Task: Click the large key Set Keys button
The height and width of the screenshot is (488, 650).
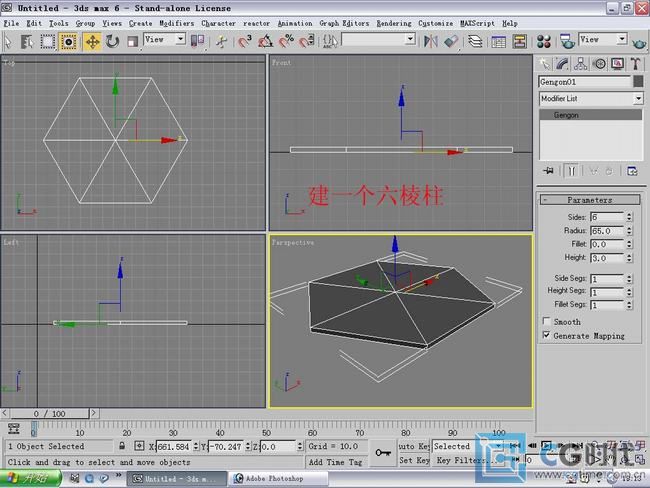Action: point(383,453)
